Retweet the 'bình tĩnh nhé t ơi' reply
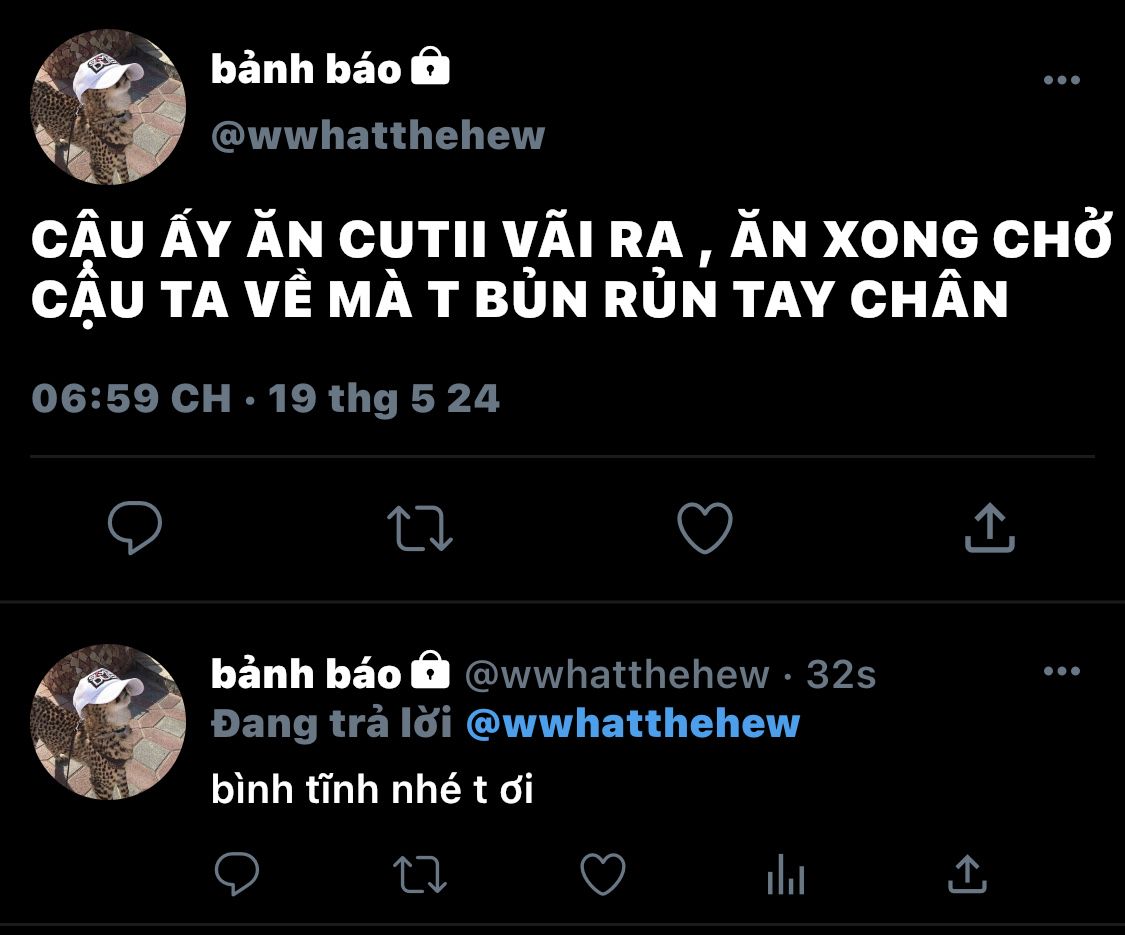The width and height of the screenshot is (1125, 935). [x=420, y=874]
